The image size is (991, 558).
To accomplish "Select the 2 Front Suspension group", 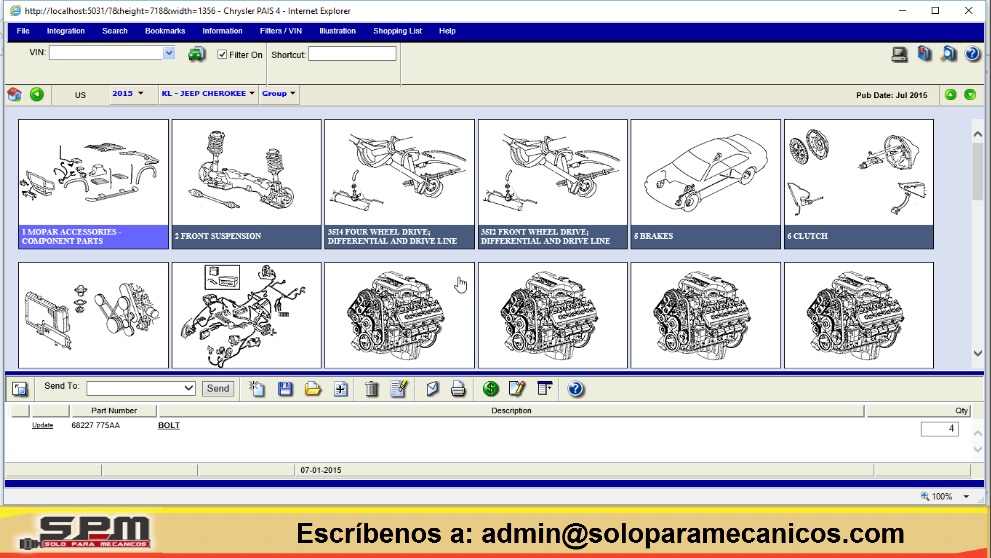I will point(246,184).
